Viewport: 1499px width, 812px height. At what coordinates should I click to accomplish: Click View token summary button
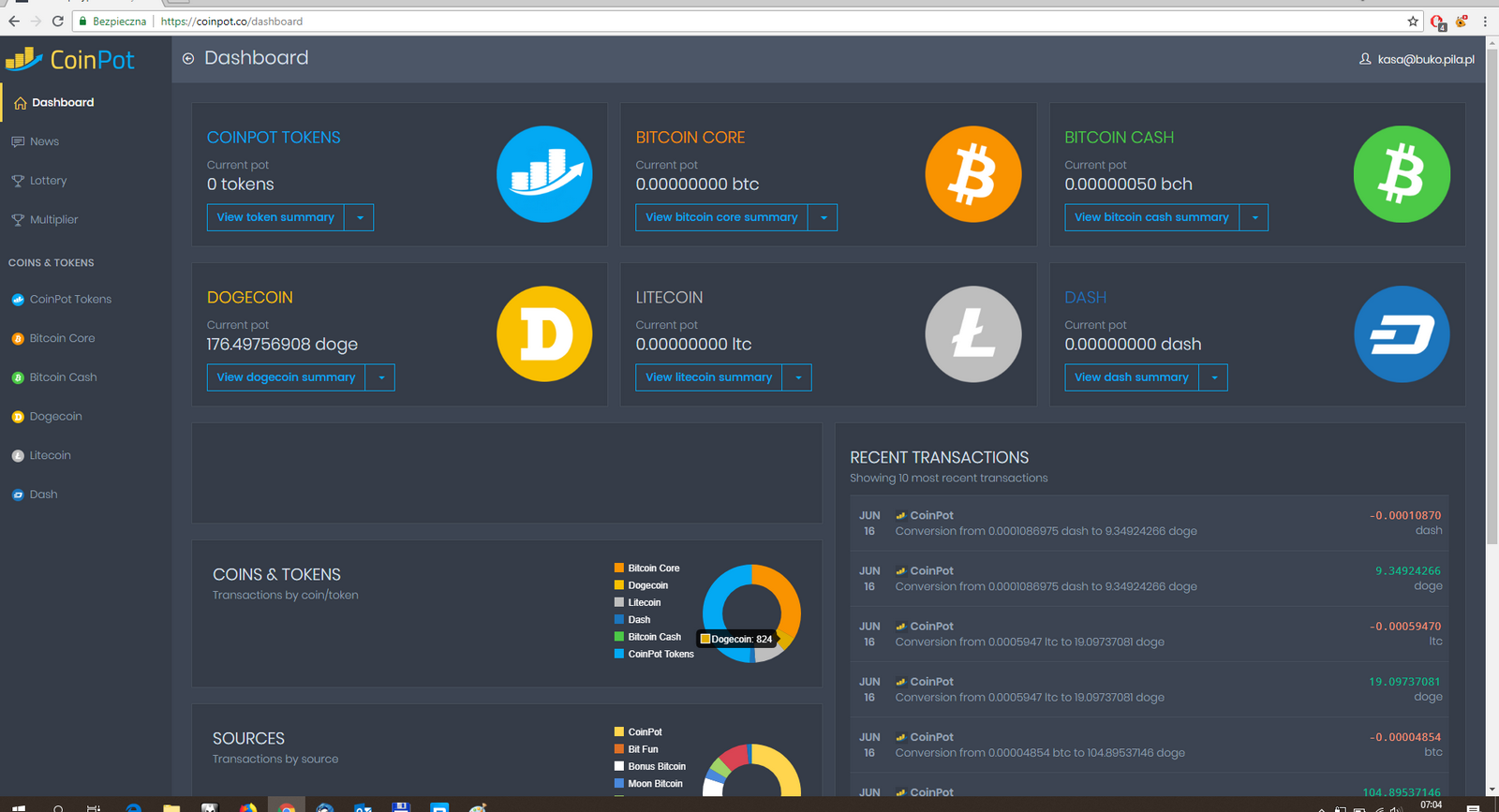(x=275, y=217)
